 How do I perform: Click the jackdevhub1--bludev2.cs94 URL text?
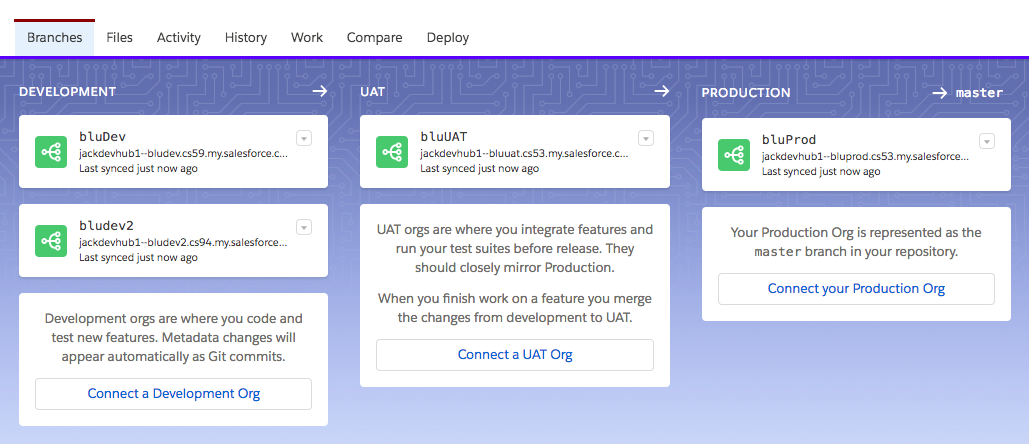(x=183, y=243)
